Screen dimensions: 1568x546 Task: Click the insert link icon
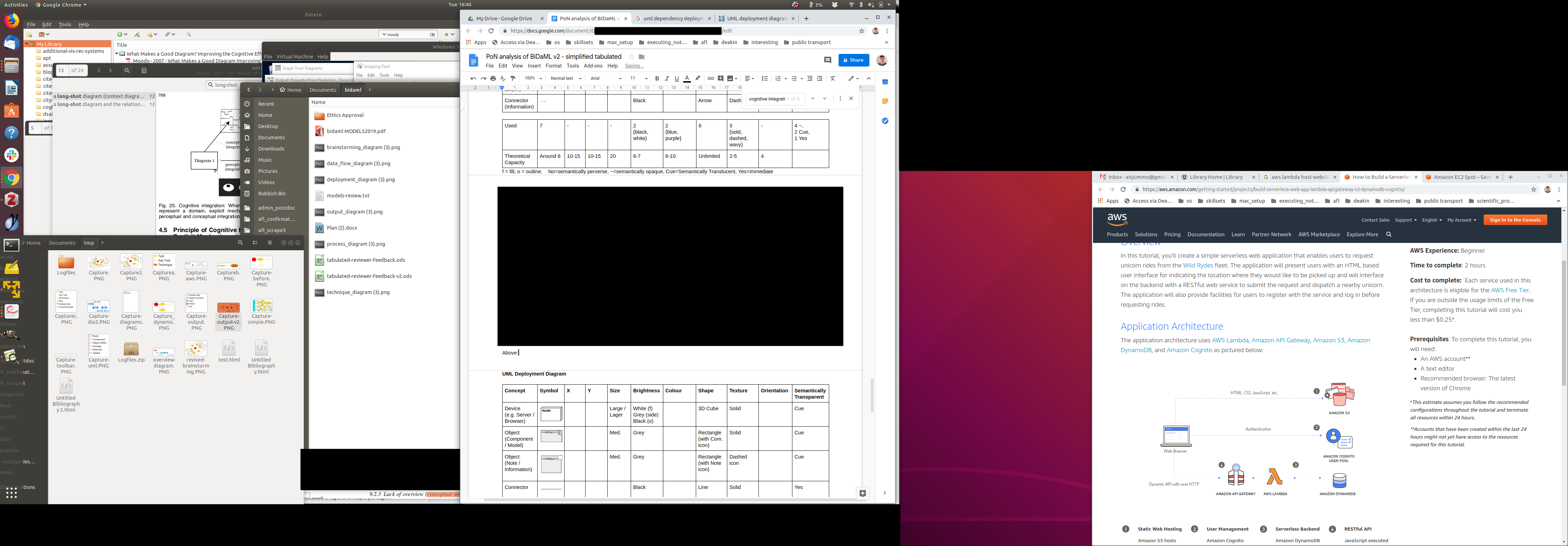(710, 78)
